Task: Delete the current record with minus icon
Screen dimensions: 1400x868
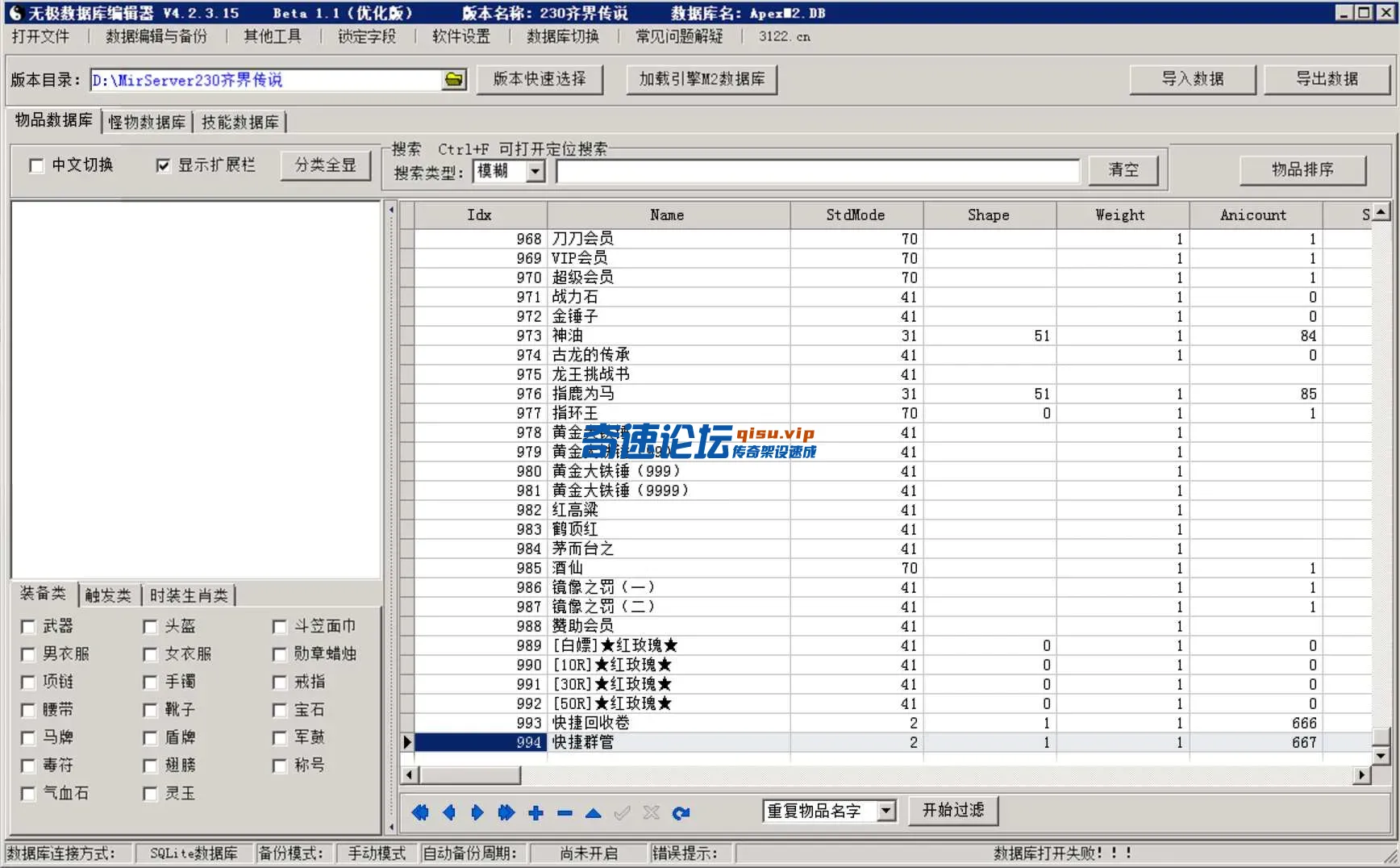Action: [565, 812]
